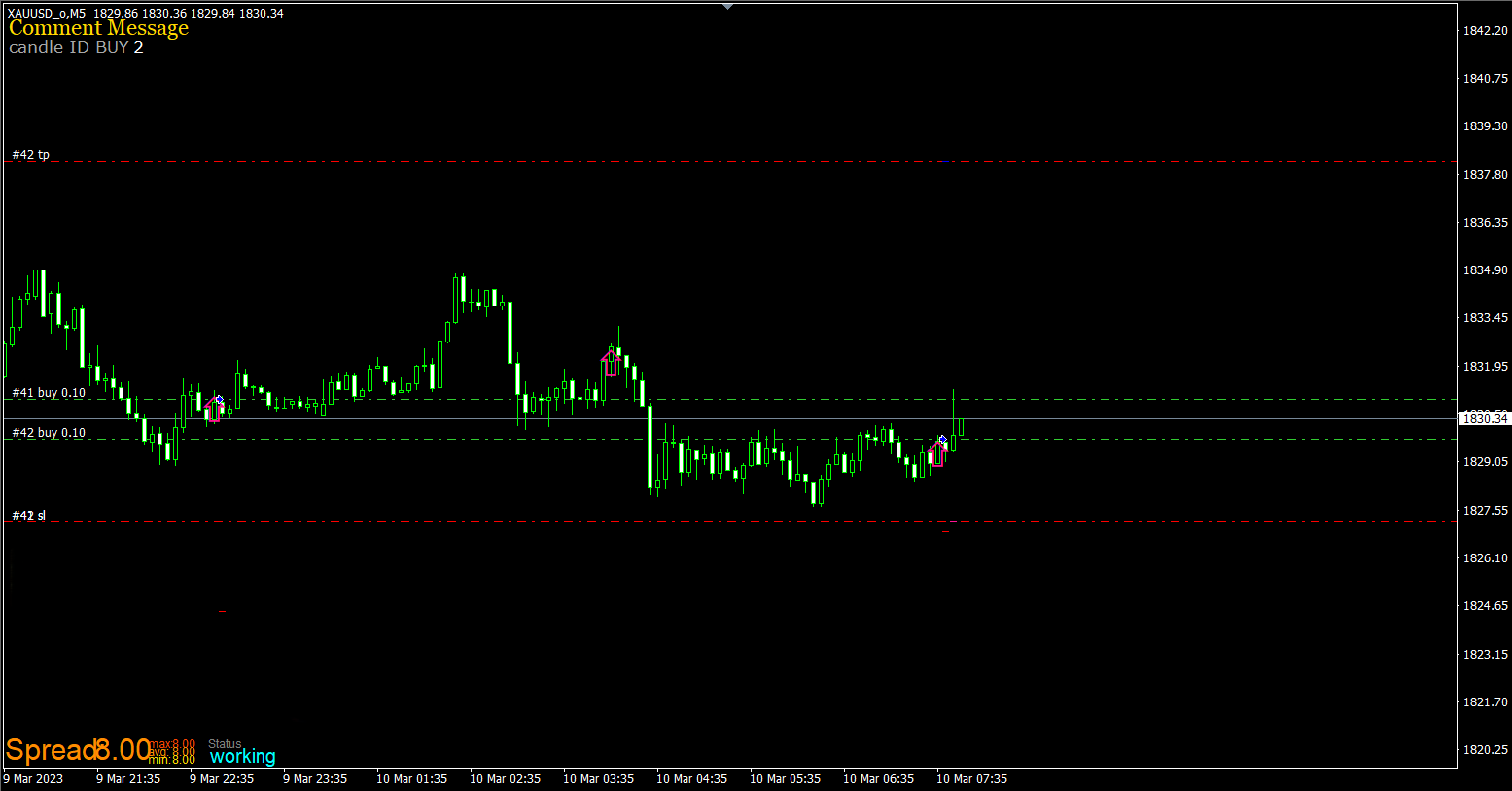The image size is (1512, 791).
Task: Click the 10 Mar 03:35 time label
Action: tap(599, 779)
